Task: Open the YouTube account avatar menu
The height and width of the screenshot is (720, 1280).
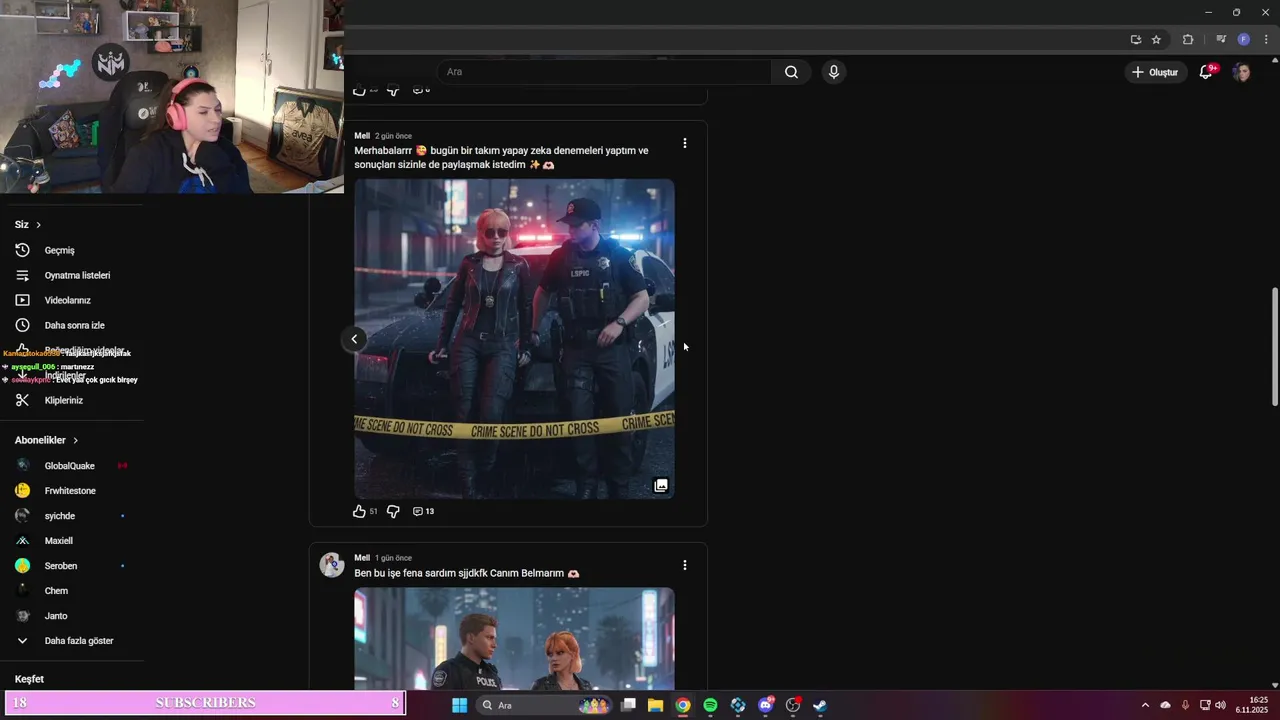Action: point(1242,72)
